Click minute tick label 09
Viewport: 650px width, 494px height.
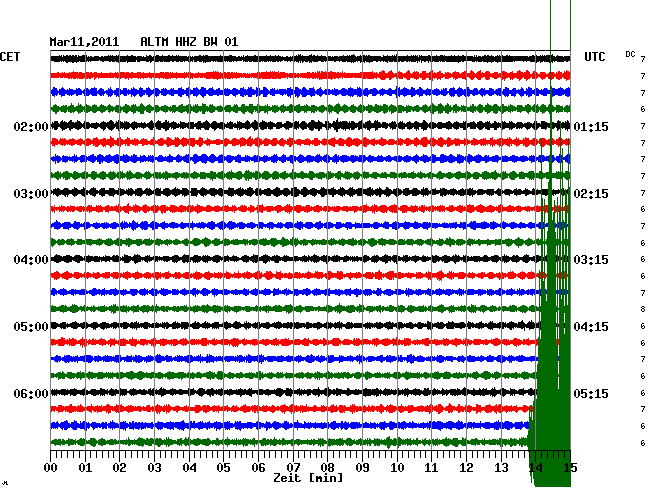pos(362,468)
